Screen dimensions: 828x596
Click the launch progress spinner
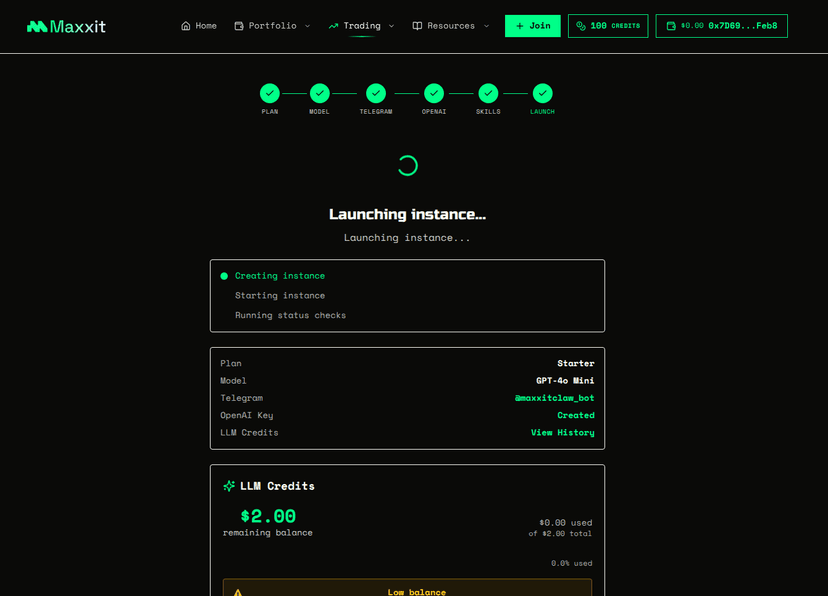click(x=407, y=165)
